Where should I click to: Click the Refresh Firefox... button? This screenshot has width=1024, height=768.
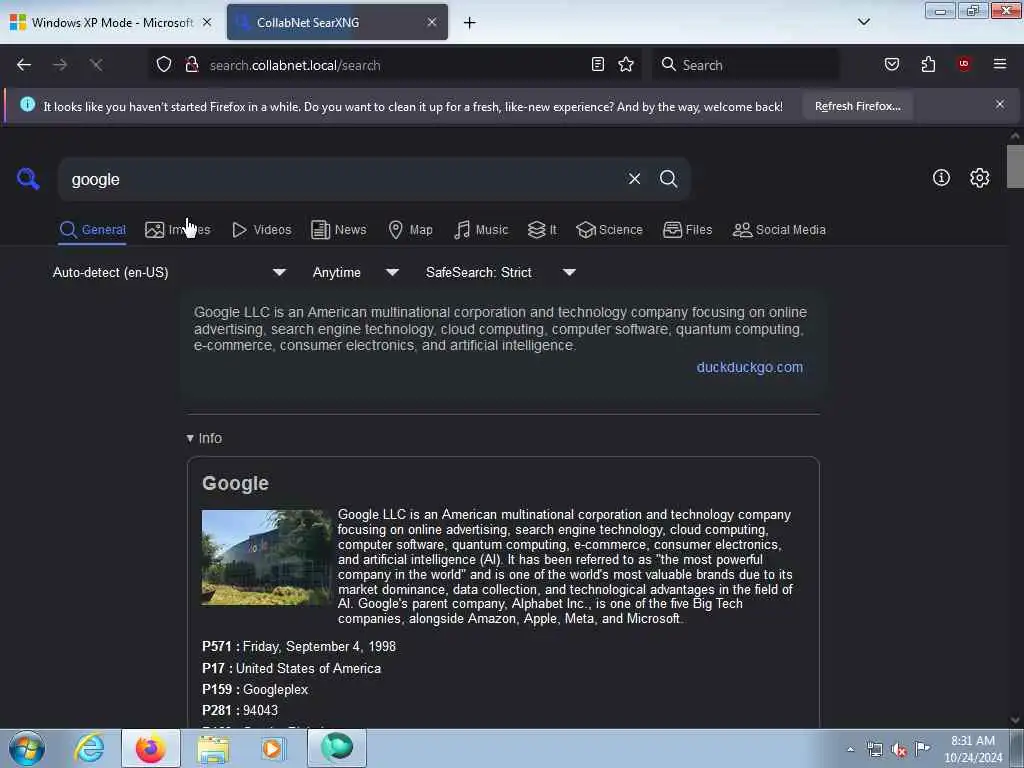tap(857, 106)
